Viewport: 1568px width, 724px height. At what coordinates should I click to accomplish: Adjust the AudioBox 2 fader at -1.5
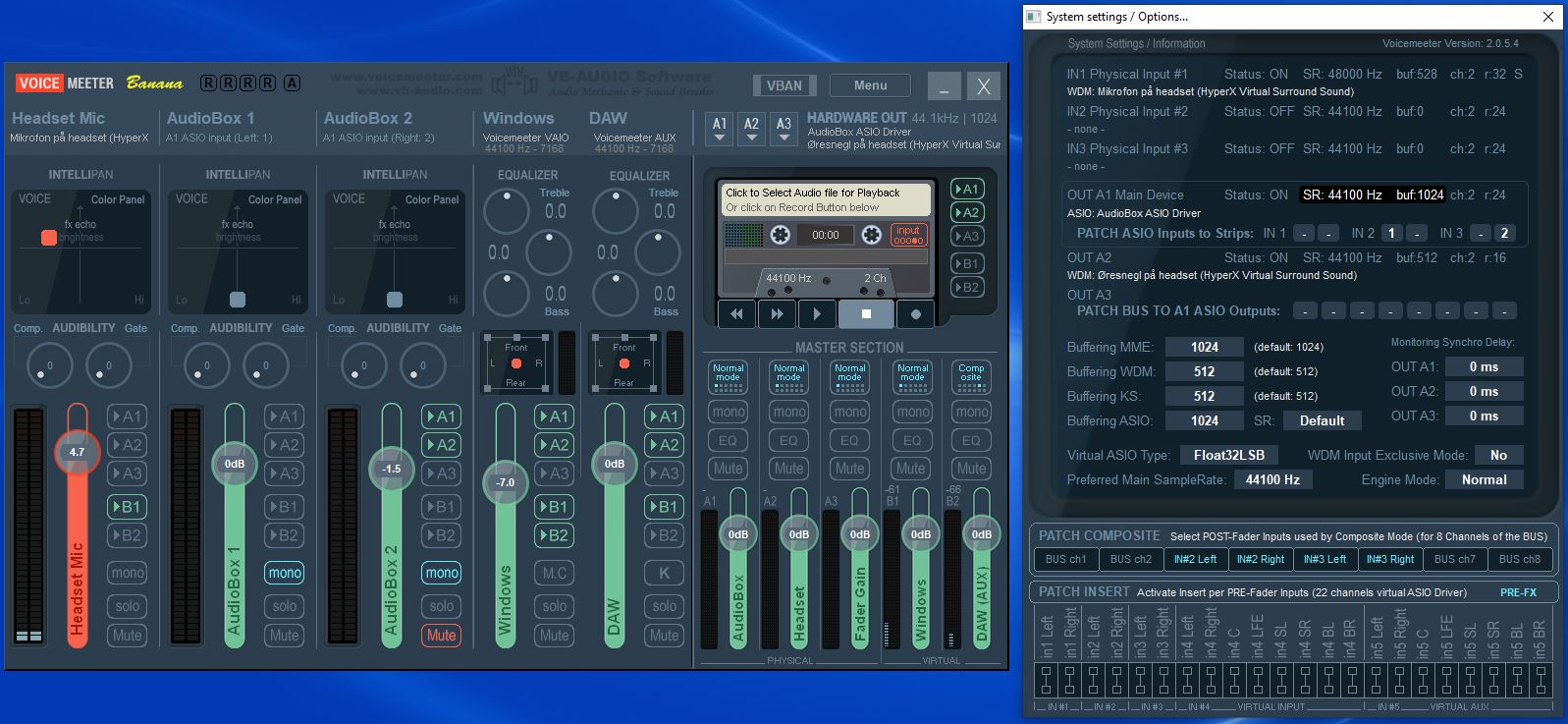(x=391, y=469)
